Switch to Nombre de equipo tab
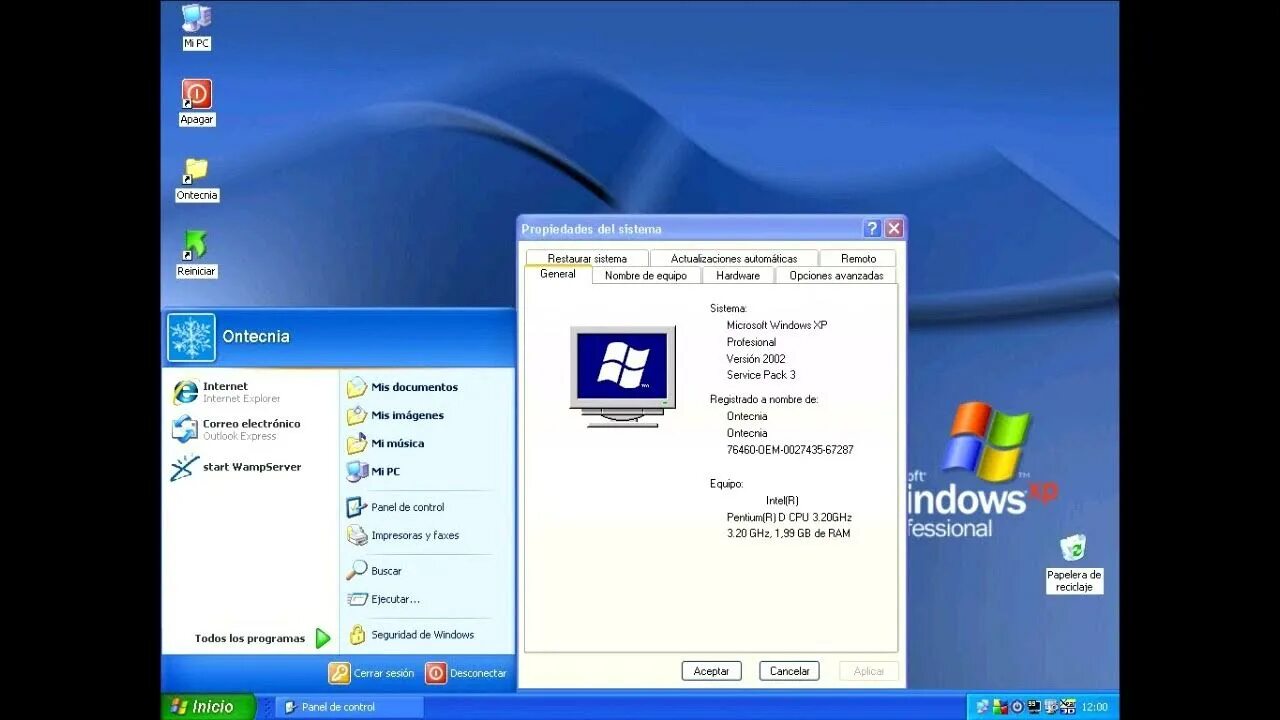Image resolution: width=1280 pixels, height=720 pixels. (x=646, y=275)
